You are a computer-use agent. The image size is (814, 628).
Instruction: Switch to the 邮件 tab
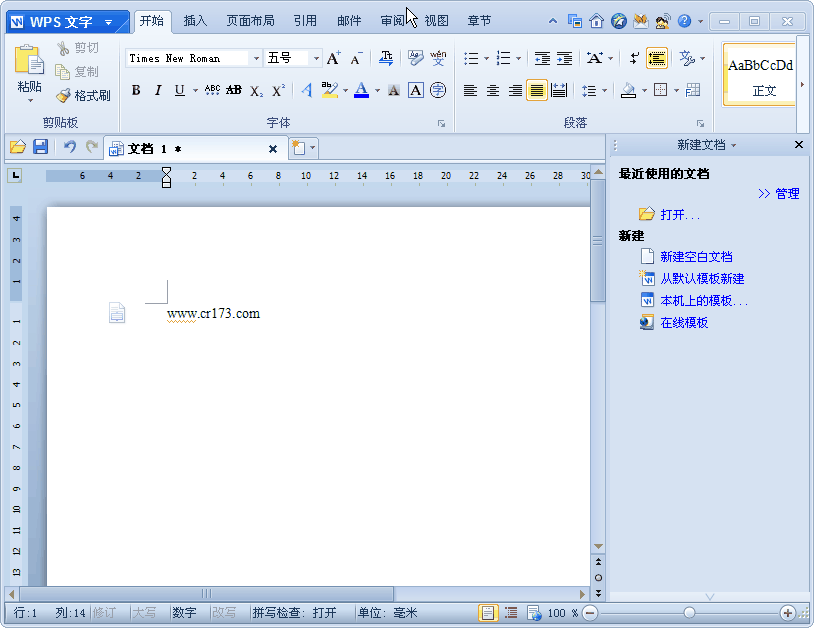(349, 21)
